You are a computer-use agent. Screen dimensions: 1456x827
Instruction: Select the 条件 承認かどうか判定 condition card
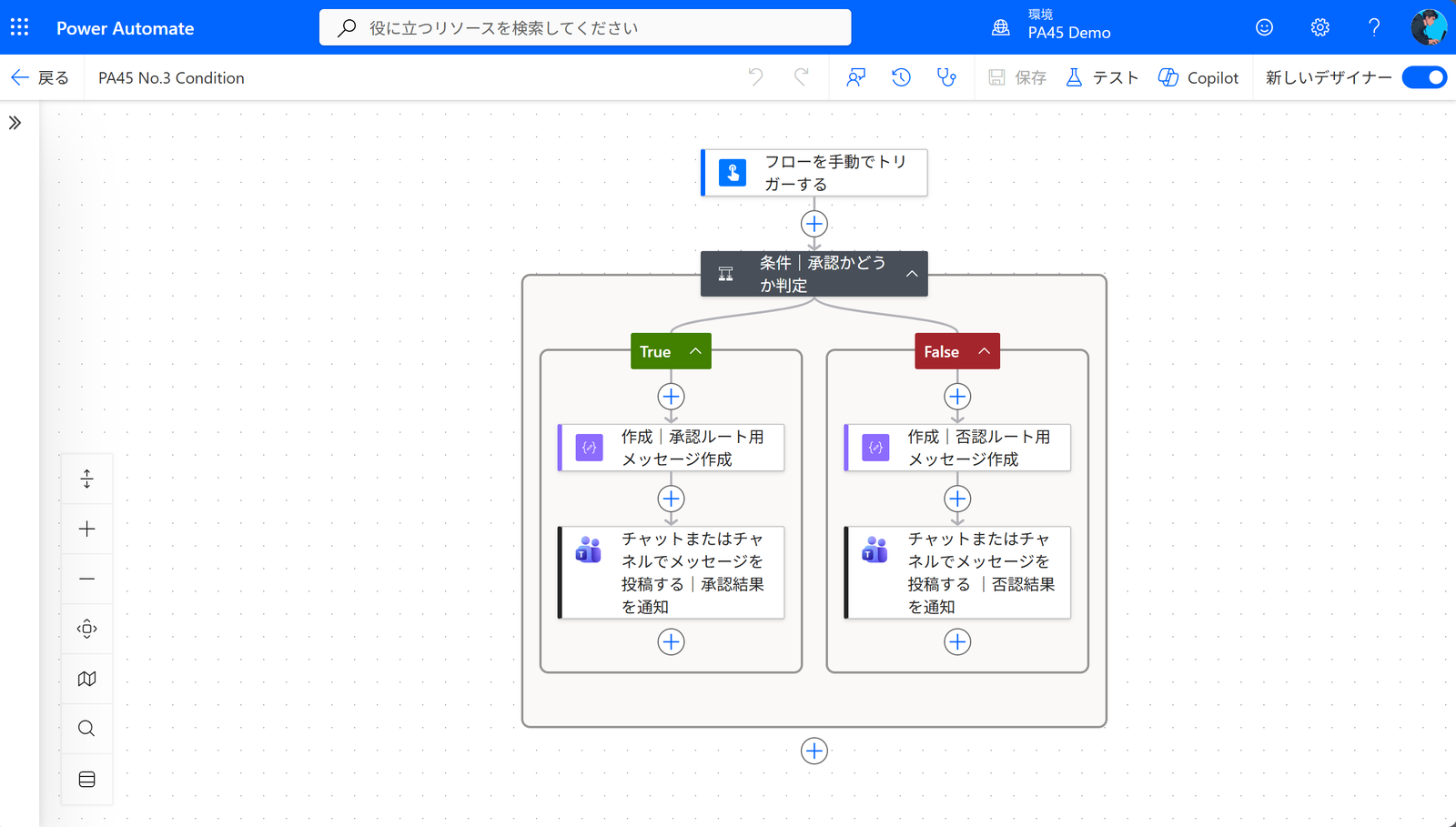tap(814, 274)
